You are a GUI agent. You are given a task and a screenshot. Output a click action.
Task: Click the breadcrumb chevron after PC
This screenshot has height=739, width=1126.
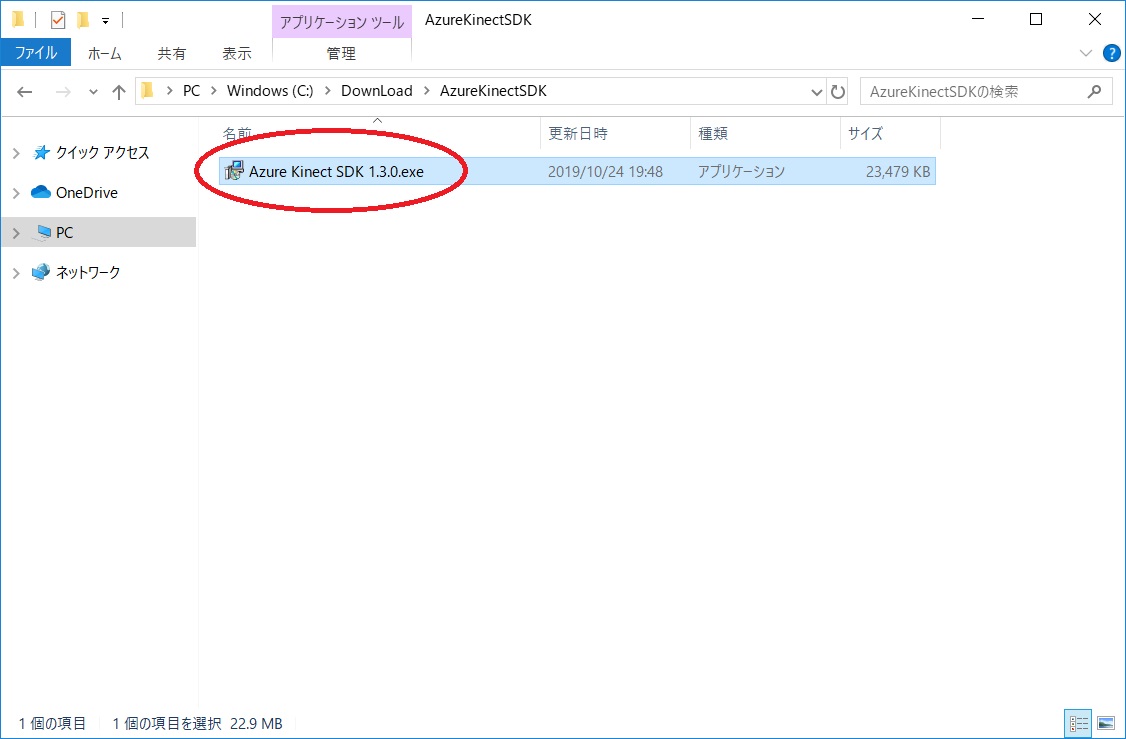click(x=214, y=91)
